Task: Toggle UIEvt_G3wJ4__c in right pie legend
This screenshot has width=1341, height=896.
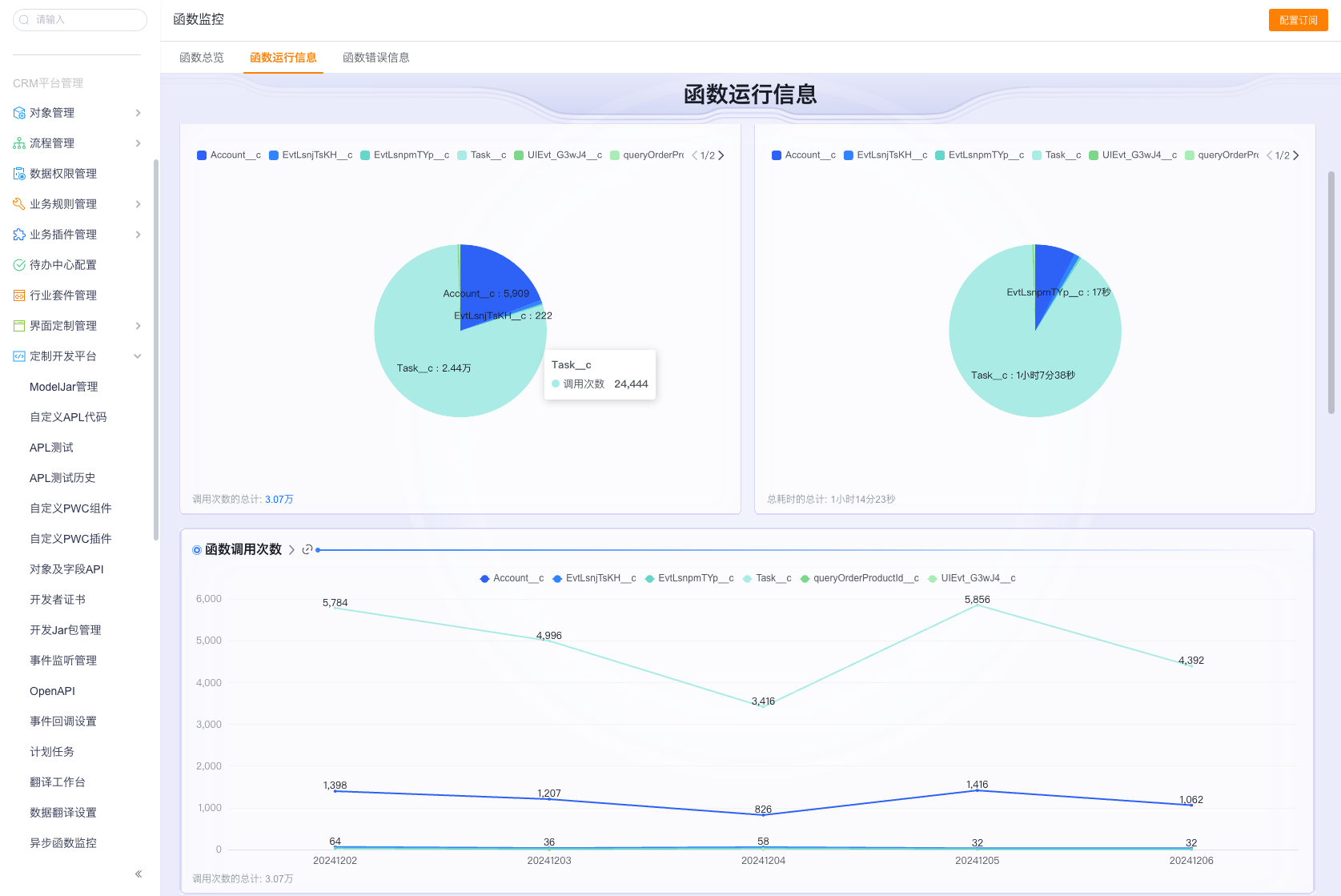Action: (1133, 155)
